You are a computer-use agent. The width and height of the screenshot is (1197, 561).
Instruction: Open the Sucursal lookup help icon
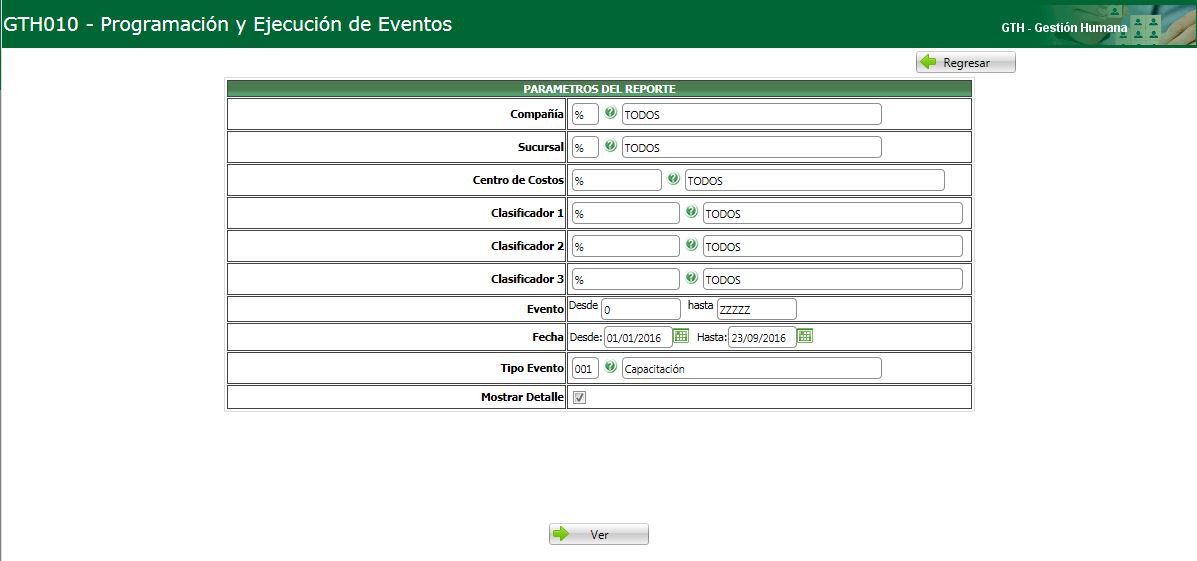611,146
